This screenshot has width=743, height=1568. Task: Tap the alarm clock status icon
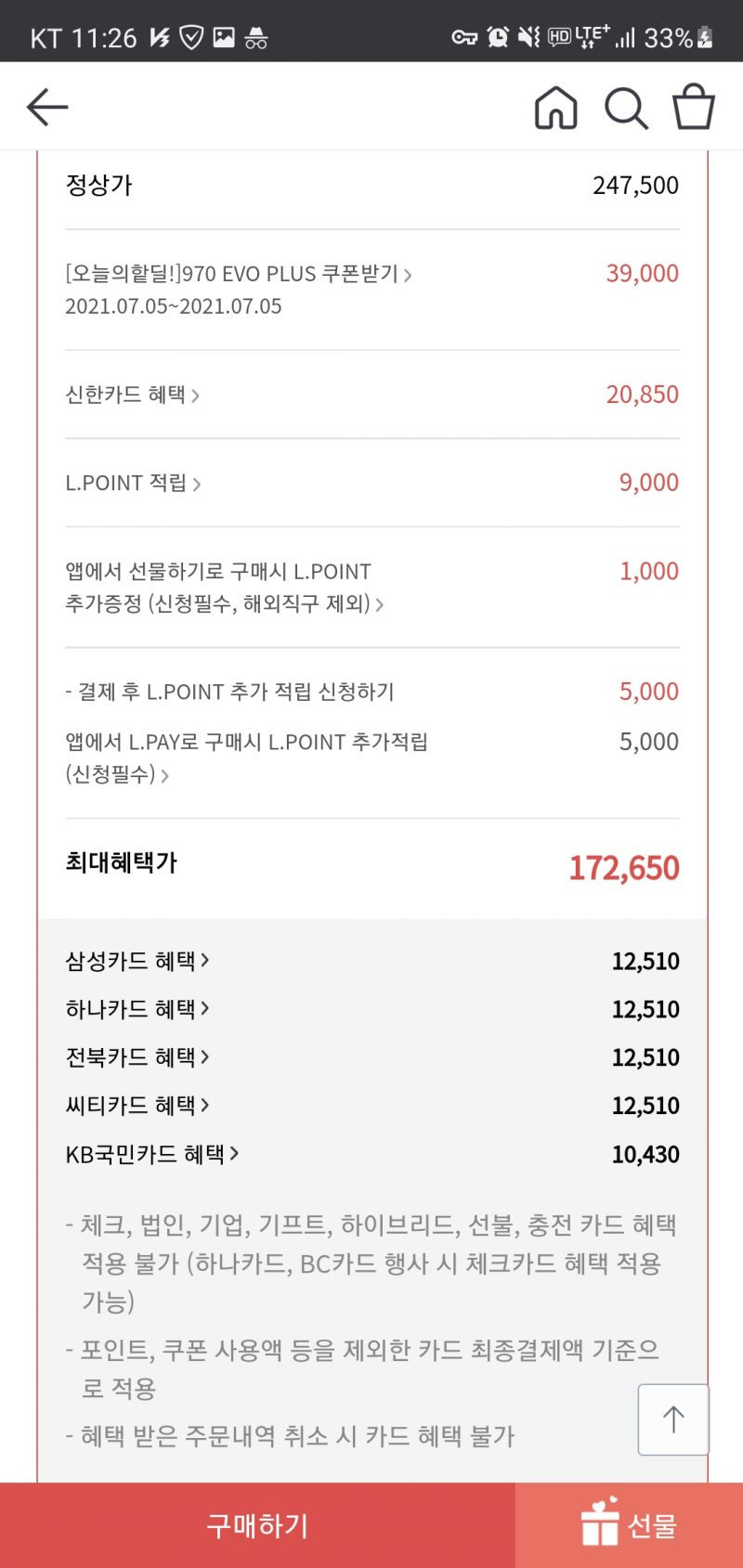coord(498,37)
